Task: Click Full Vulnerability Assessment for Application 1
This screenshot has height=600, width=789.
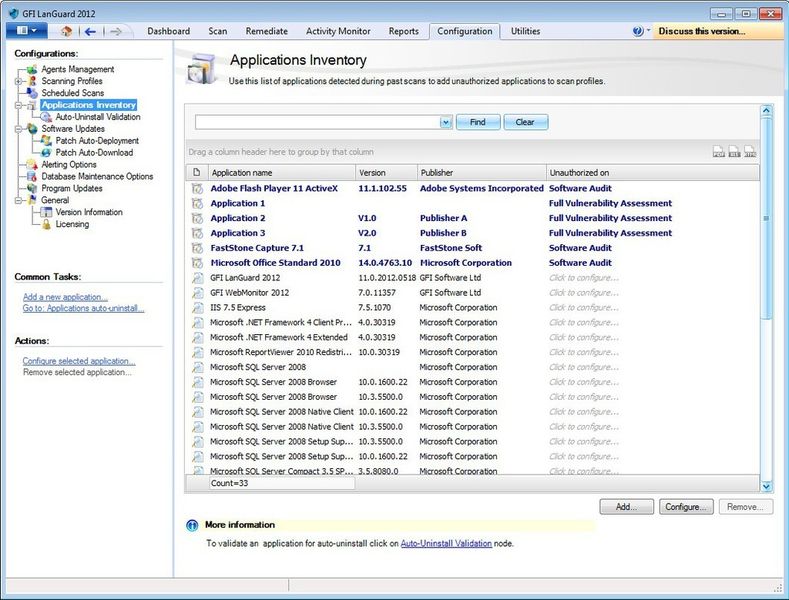Action: [x=610, y=203]
